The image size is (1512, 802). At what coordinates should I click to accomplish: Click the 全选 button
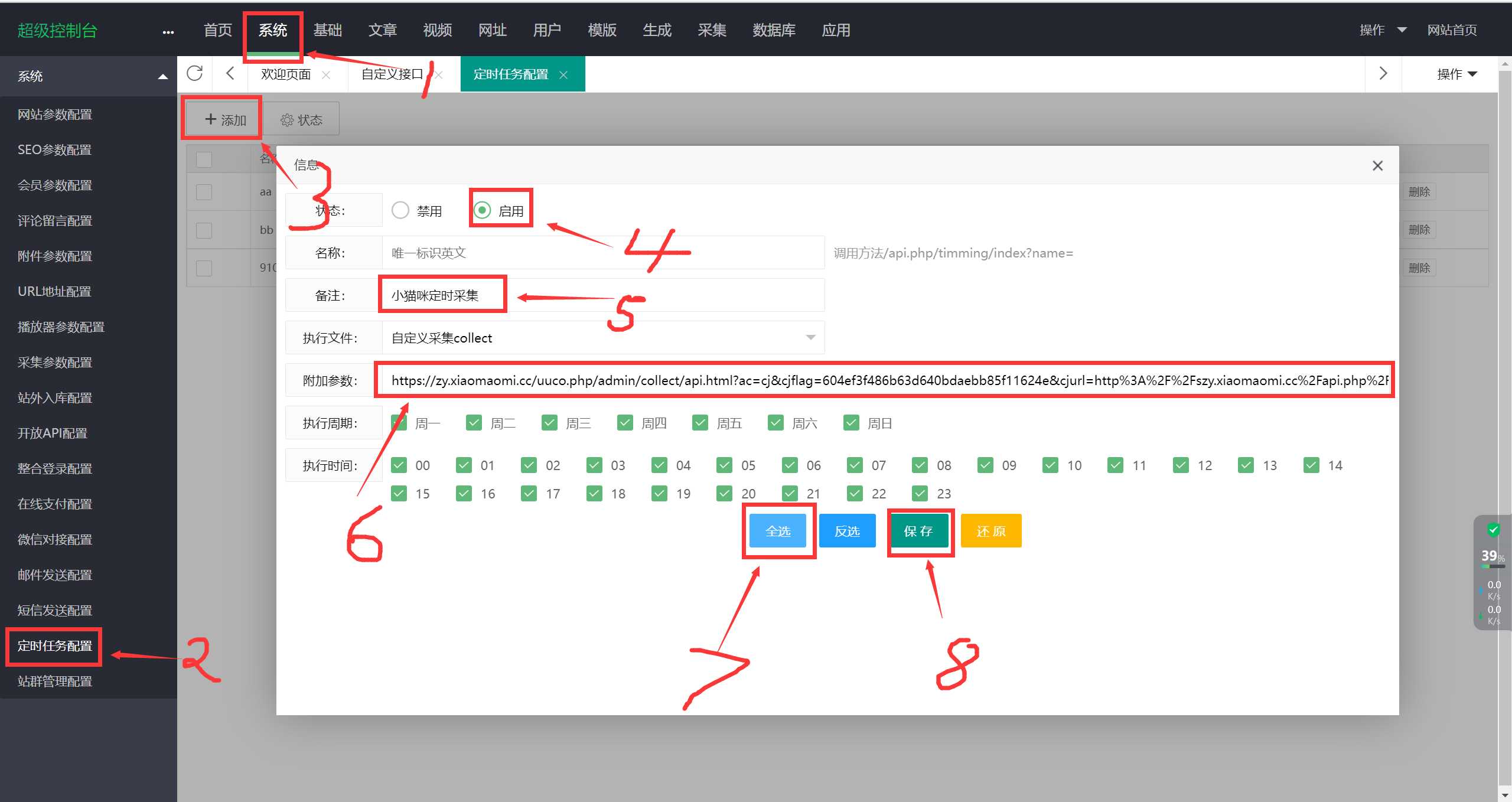tap(778, 531)
